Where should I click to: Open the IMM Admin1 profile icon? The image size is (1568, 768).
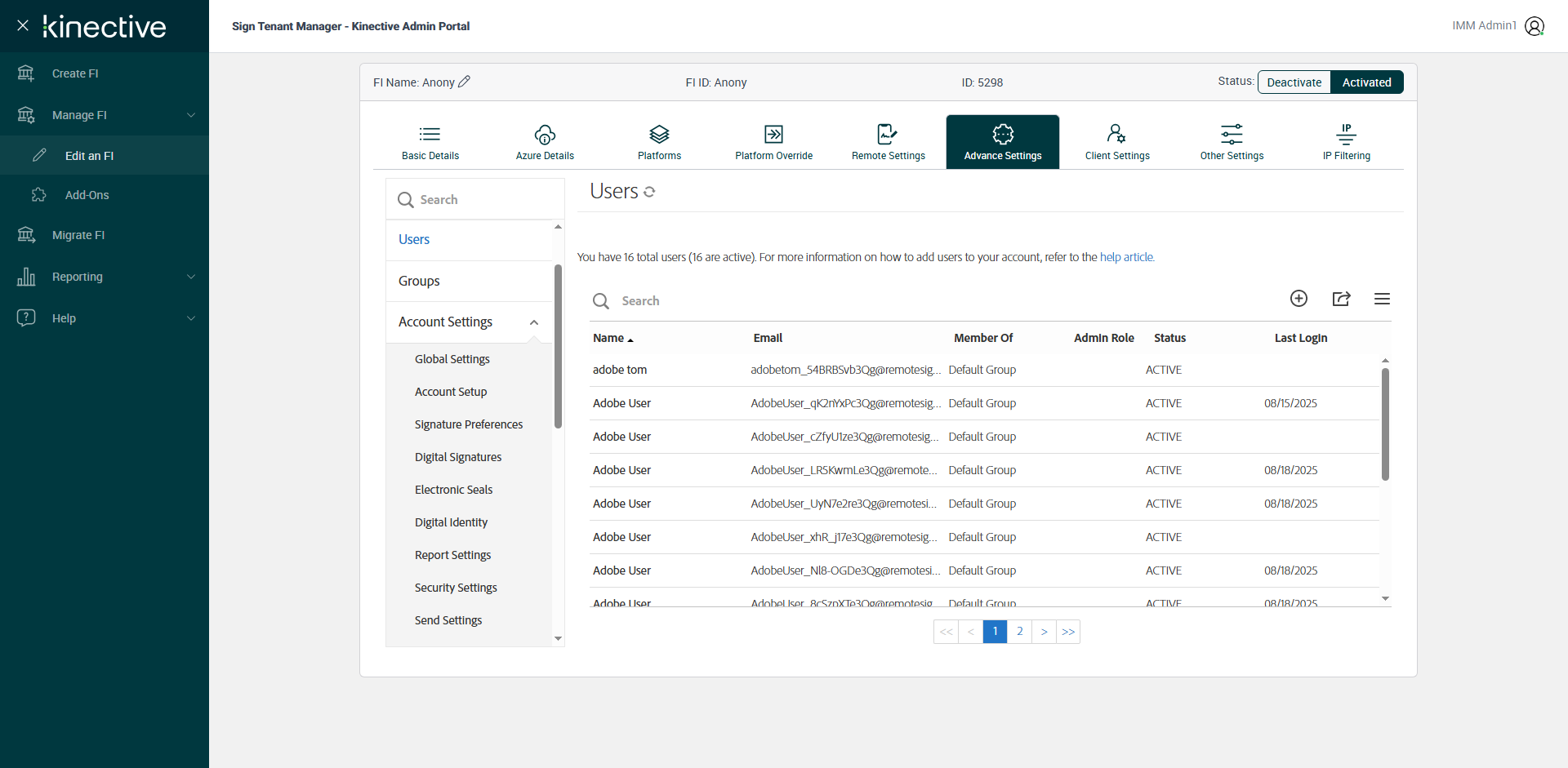tap(1535, 26)
